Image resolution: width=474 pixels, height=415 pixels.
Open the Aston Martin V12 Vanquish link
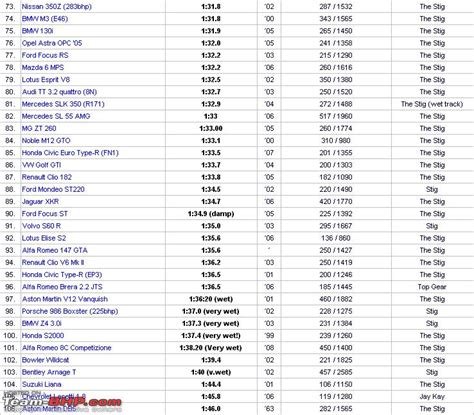click(x=65, y=299)
